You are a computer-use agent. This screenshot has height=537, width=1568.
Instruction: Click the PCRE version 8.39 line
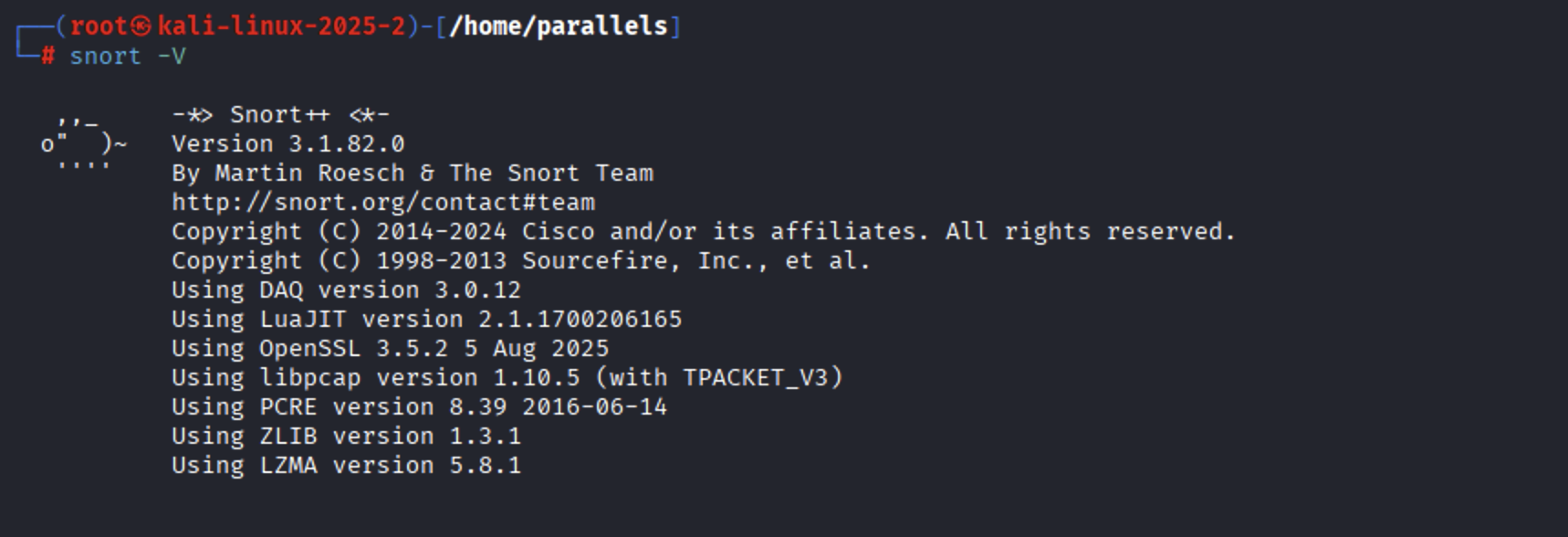[x=419, y=406]
